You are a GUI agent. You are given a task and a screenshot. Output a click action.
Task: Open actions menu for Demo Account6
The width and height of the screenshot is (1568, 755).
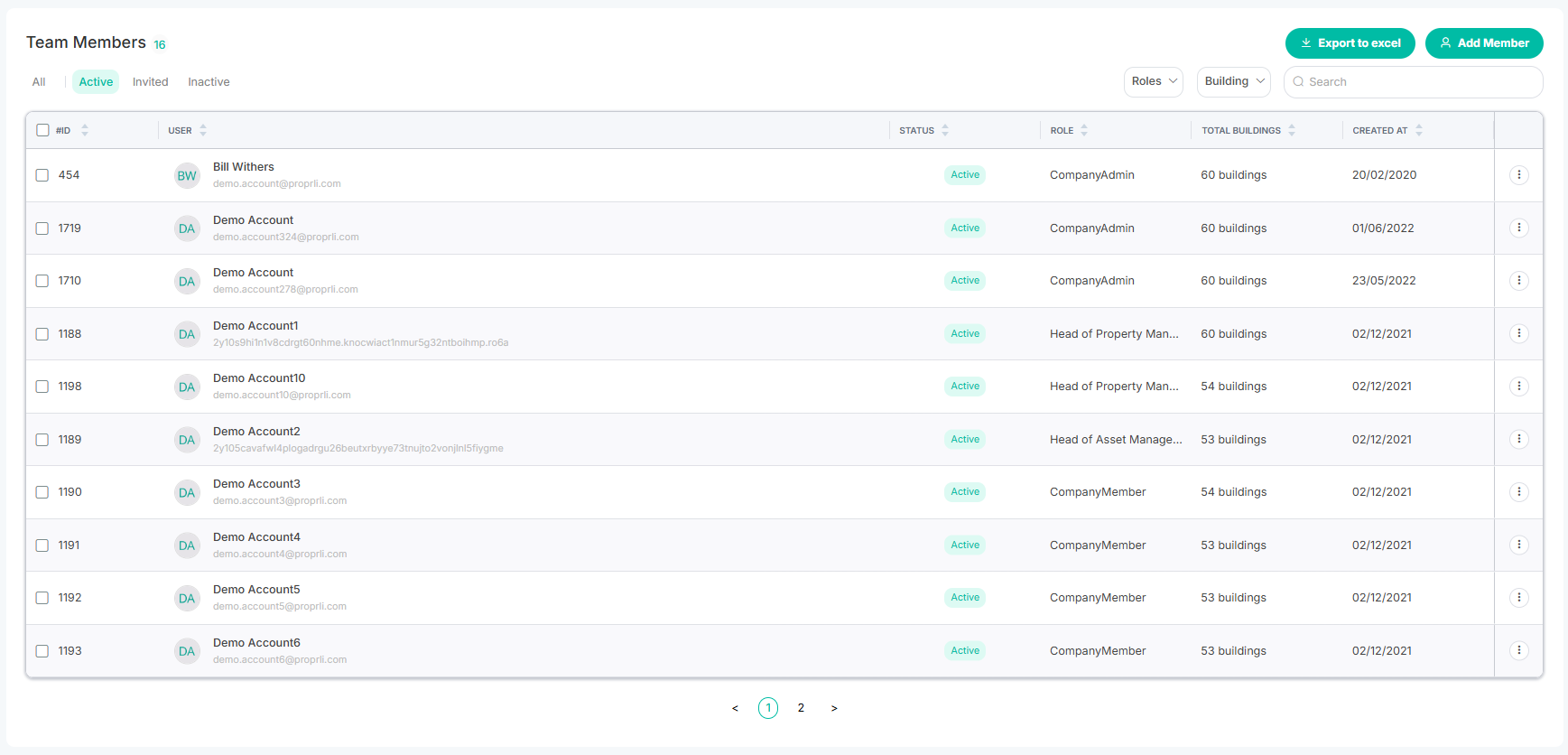click(1518, 650)
